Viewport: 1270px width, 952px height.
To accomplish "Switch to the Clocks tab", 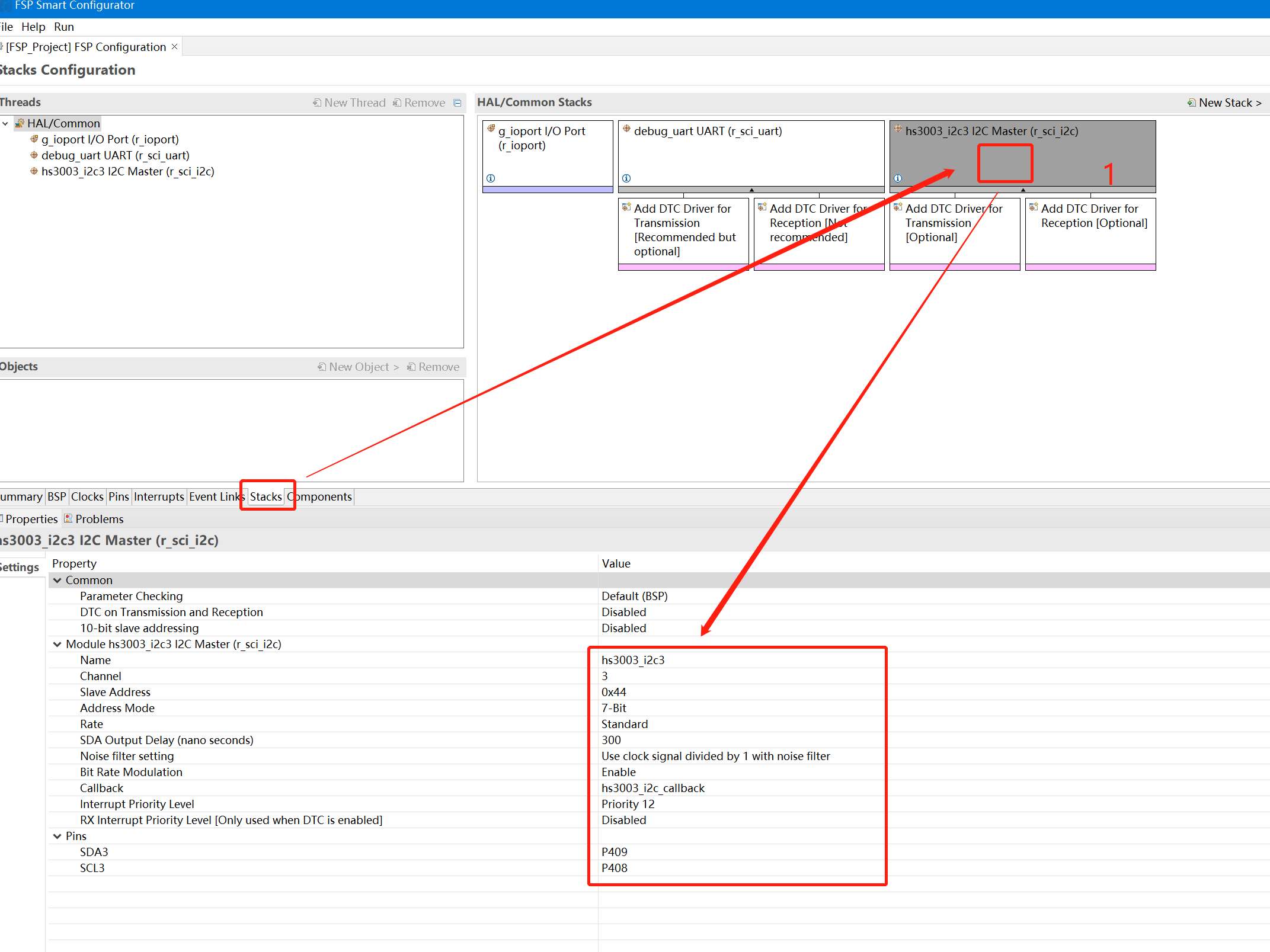I will tap(87, 496).
